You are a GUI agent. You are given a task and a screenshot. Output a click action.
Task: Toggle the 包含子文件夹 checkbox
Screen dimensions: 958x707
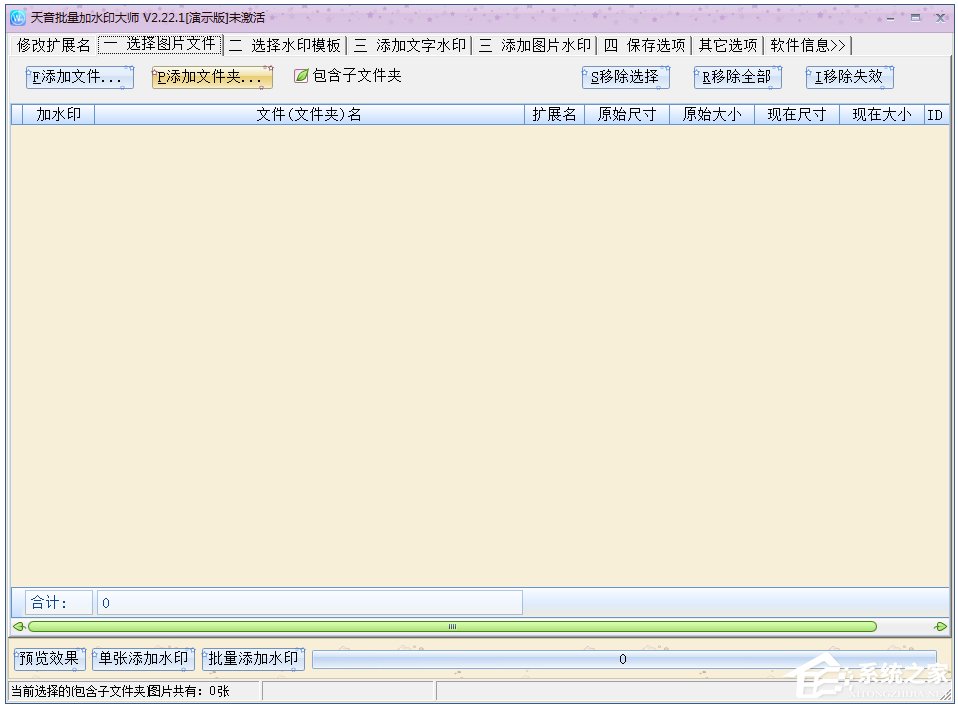348,76
